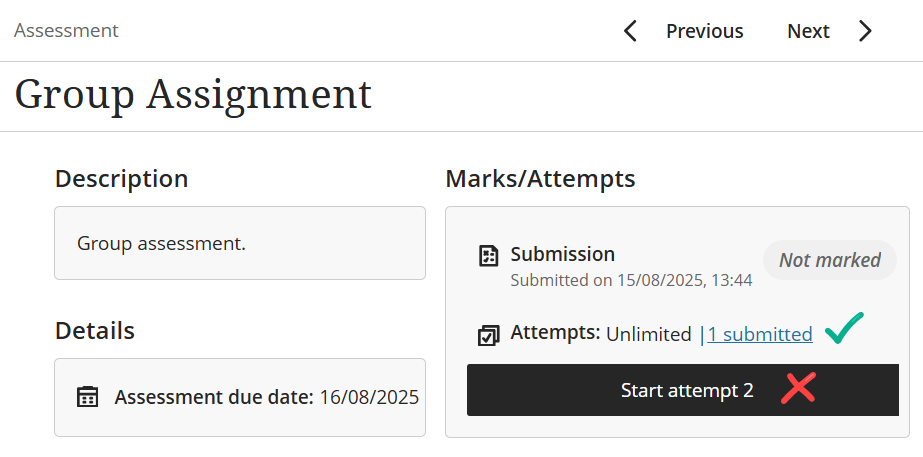Click the 'Submitted on 15/08/2025' timestamp
The image size is (923, 457).
[x=631, y=280]
